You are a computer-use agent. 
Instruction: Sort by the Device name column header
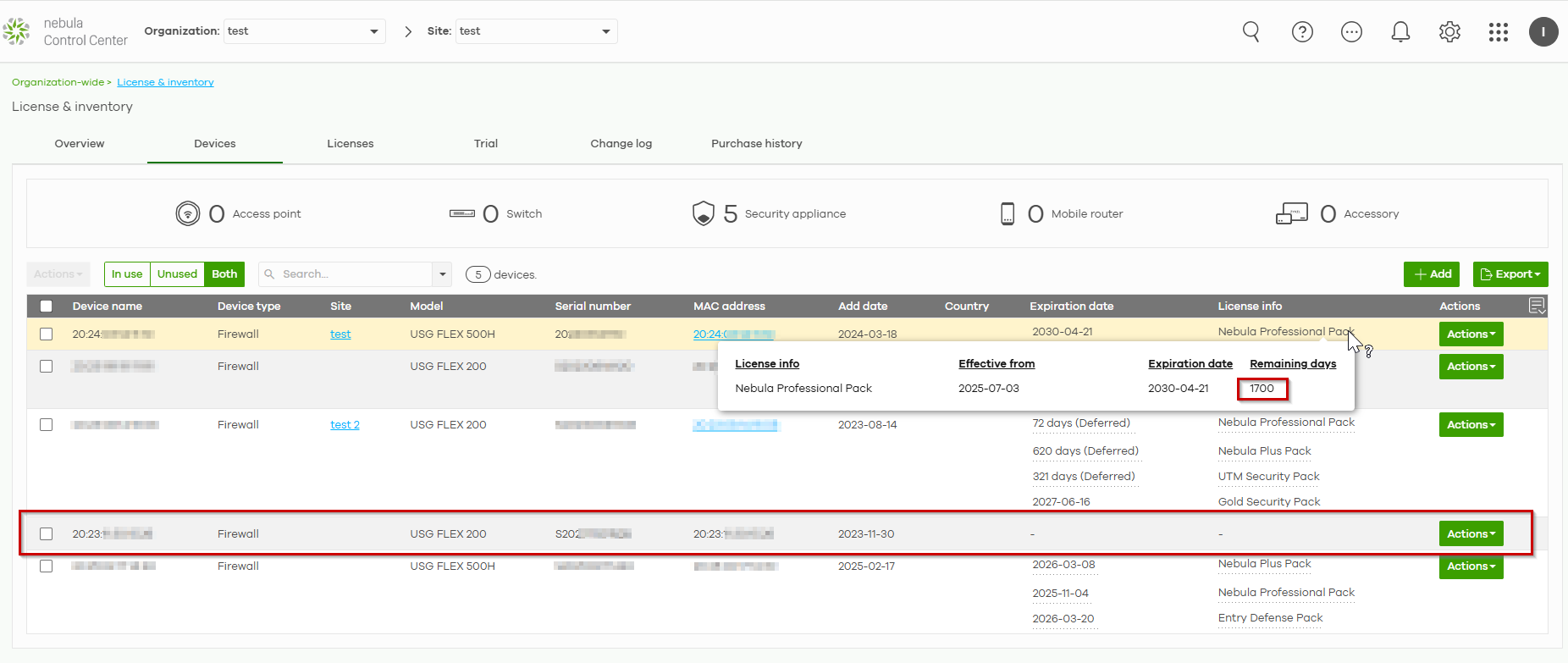pyautogui.click(x=108, y=307)
